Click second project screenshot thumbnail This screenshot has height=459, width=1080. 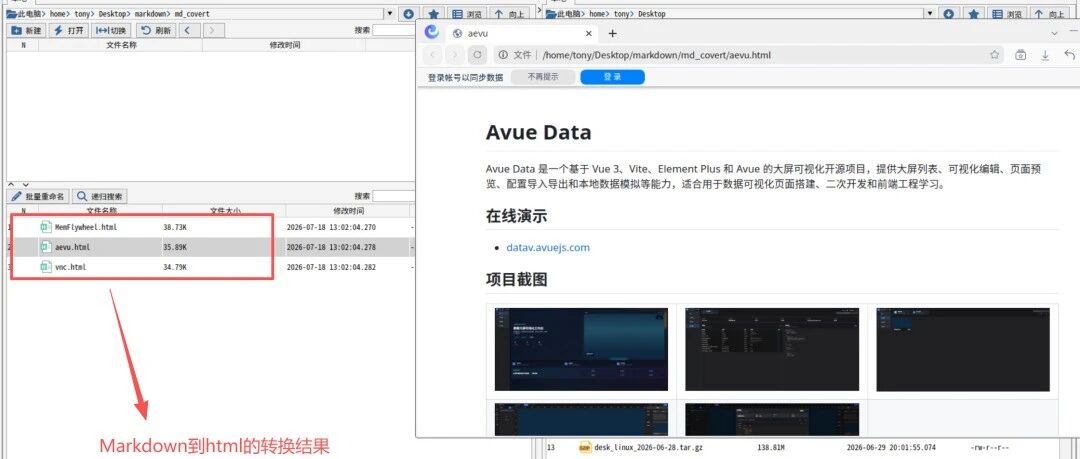point(772,349)
